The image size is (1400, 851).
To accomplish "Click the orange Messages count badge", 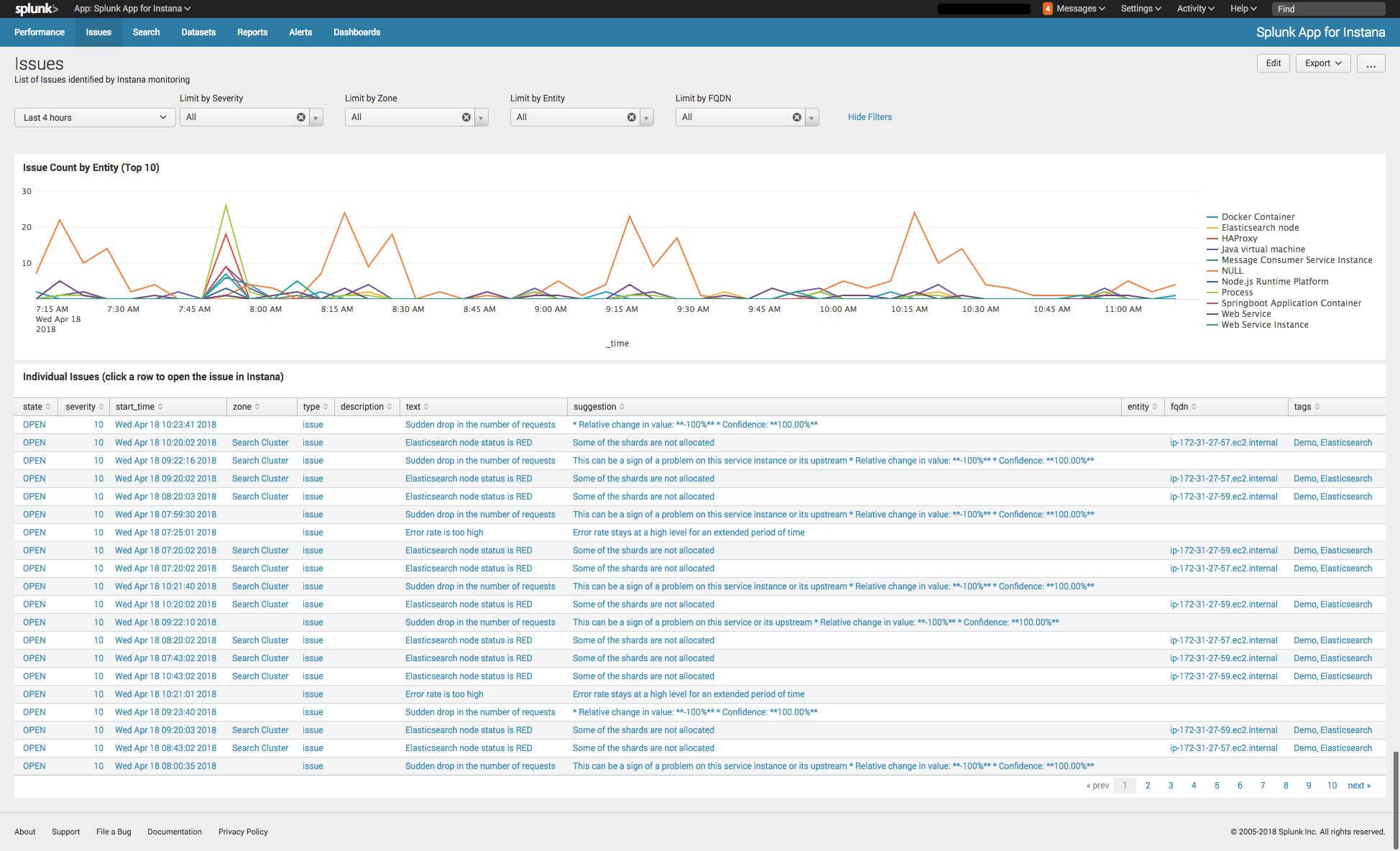I will (1048, 9).
